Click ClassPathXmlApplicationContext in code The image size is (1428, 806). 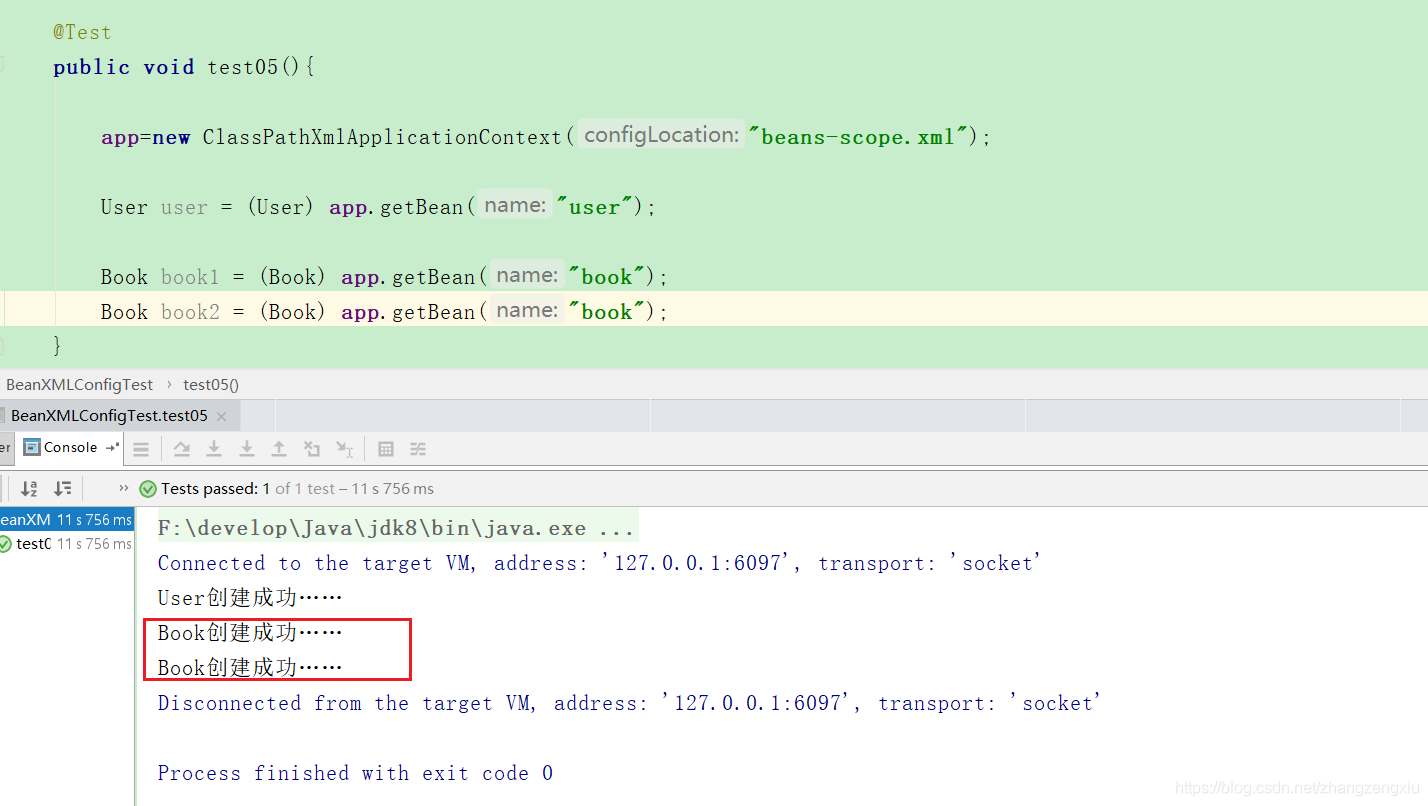[382, 137]
